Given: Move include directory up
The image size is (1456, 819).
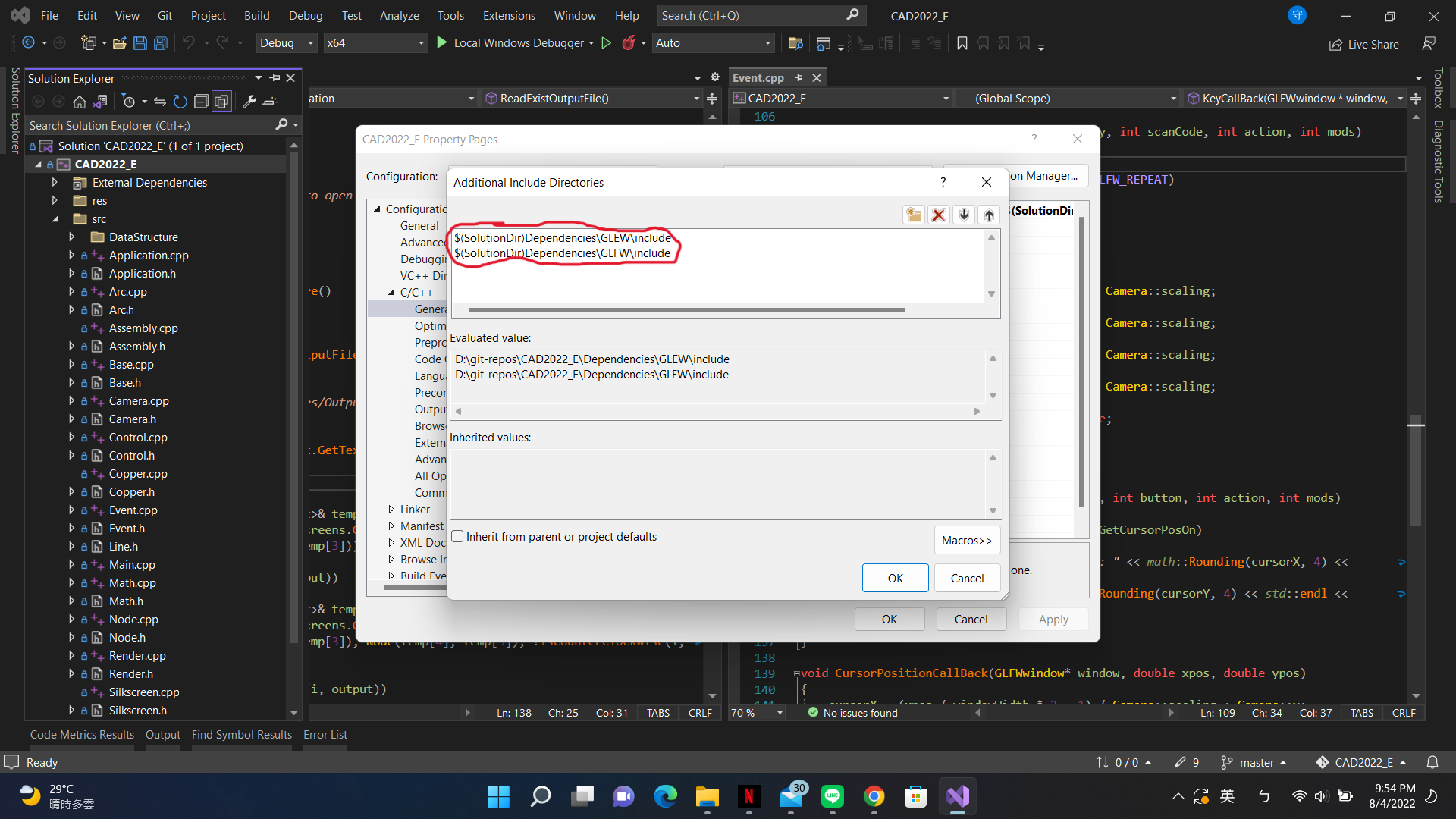Looking at the screenshot, I should 988,215.
